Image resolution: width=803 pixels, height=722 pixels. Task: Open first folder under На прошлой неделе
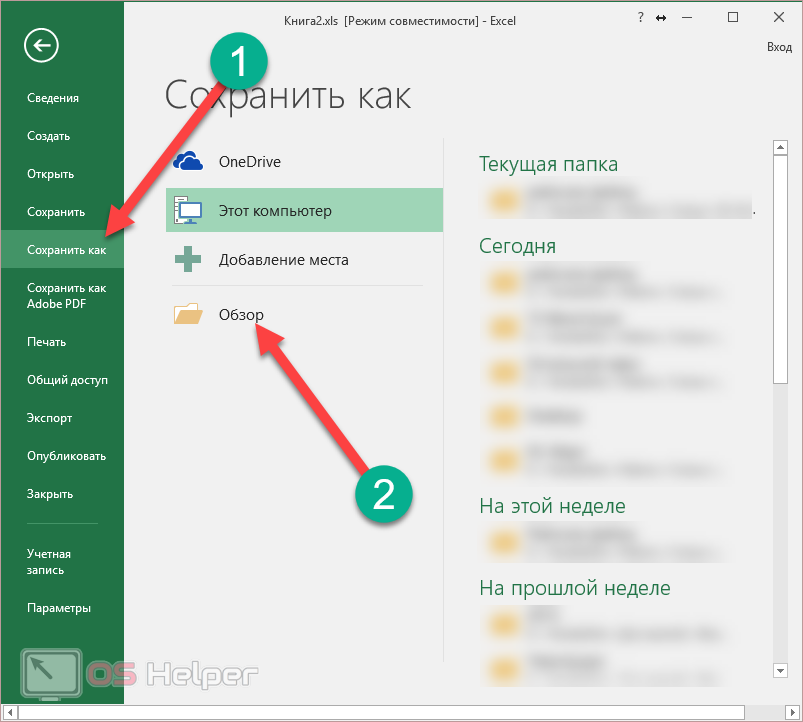[604, 625]
